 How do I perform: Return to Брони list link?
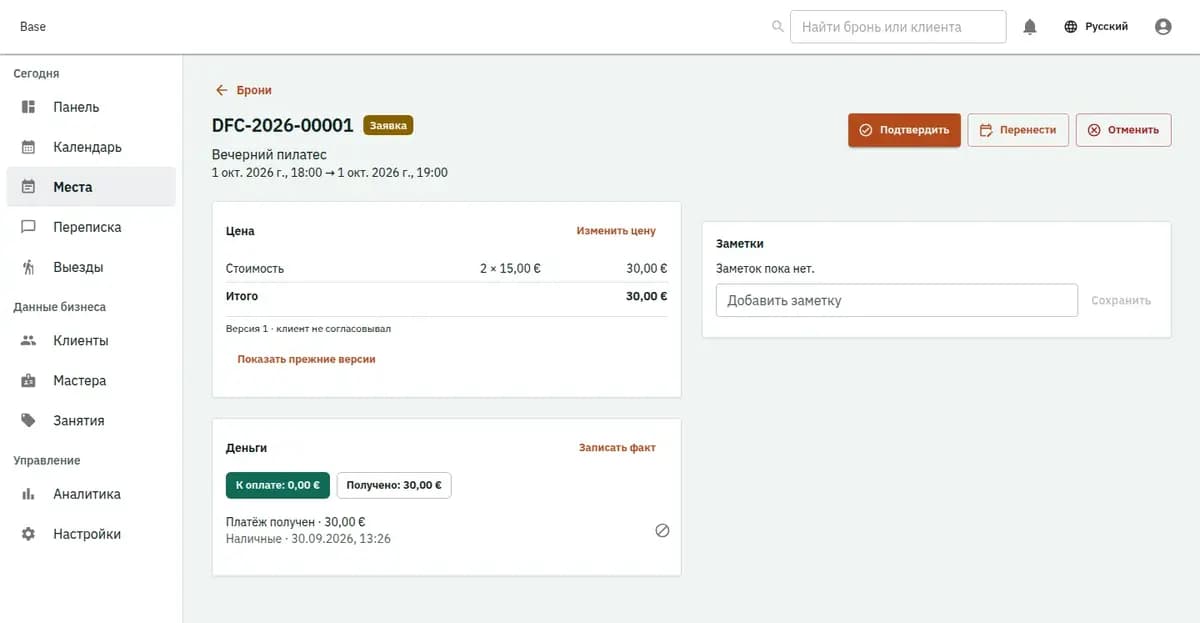[244, 90]
